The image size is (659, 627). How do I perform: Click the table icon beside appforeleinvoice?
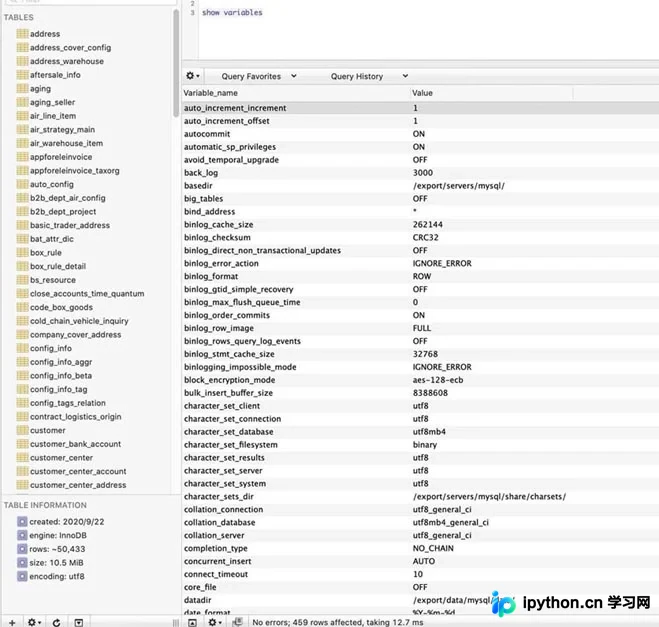(x=22, y=157)
